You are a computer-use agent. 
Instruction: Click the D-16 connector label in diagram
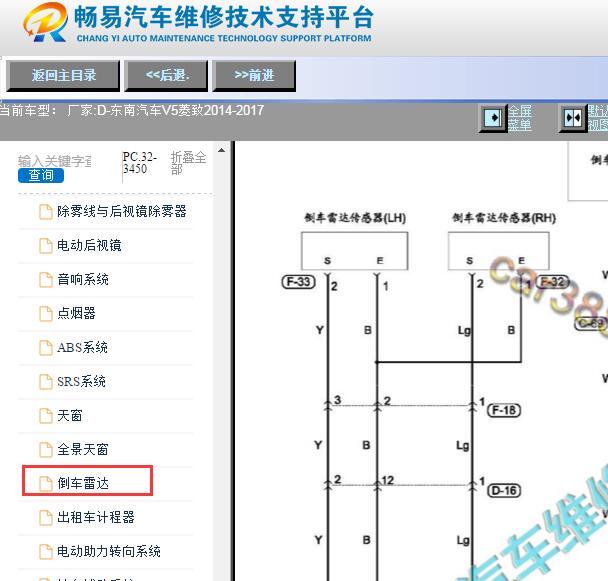coord(504,491)
